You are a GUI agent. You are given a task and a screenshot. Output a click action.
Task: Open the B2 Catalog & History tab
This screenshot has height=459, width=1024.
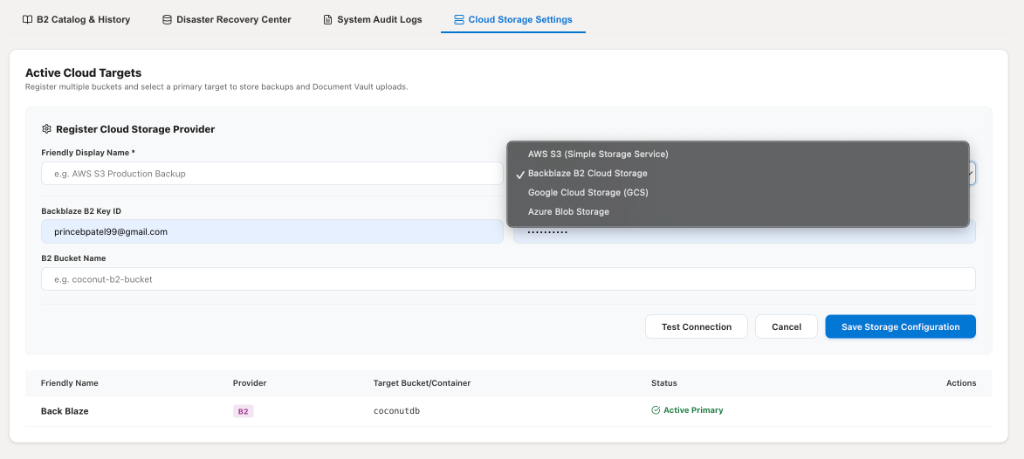point(76,20)
